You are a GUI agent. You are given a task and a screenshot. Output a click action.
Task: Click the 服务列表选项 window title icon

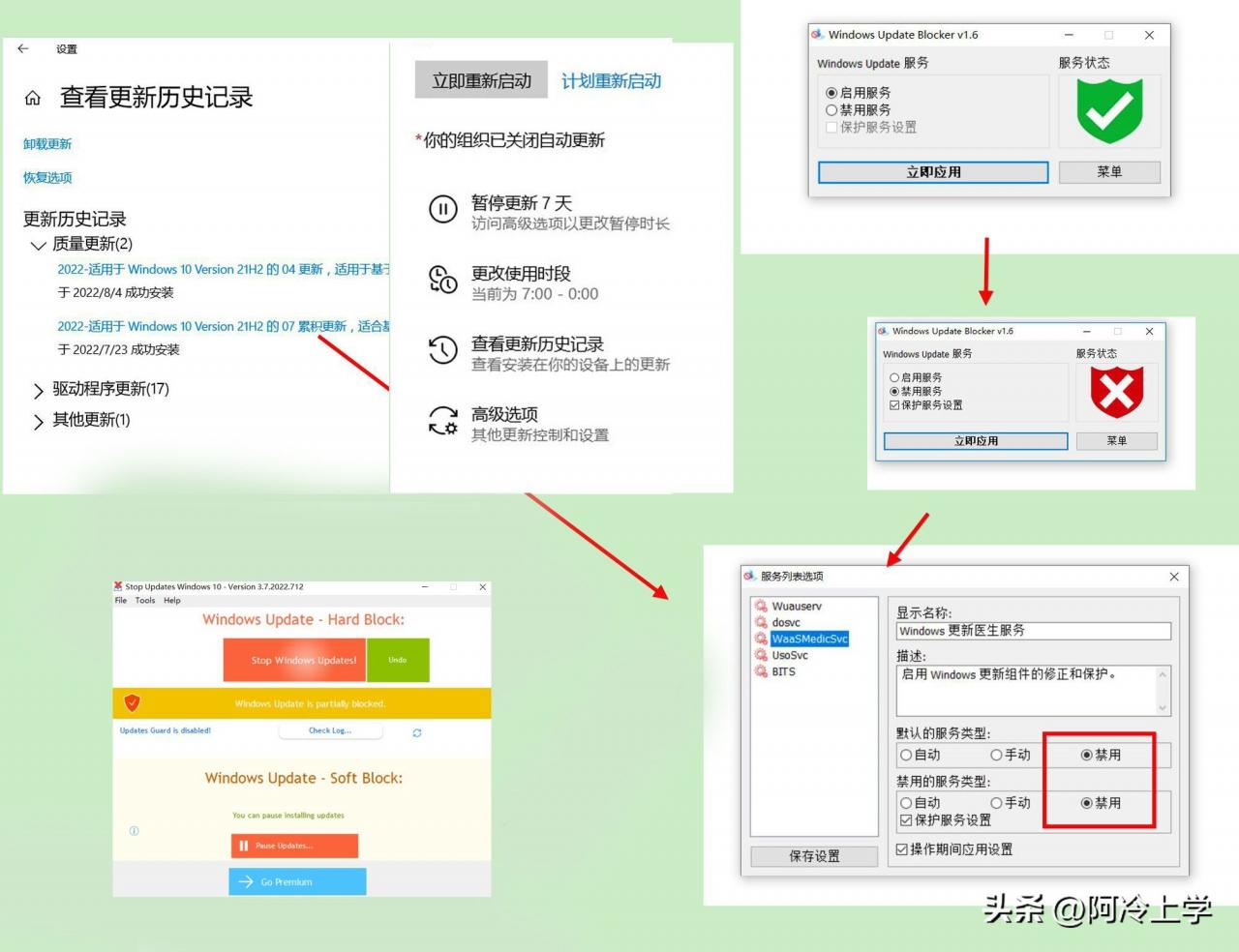tap(750, 576)
